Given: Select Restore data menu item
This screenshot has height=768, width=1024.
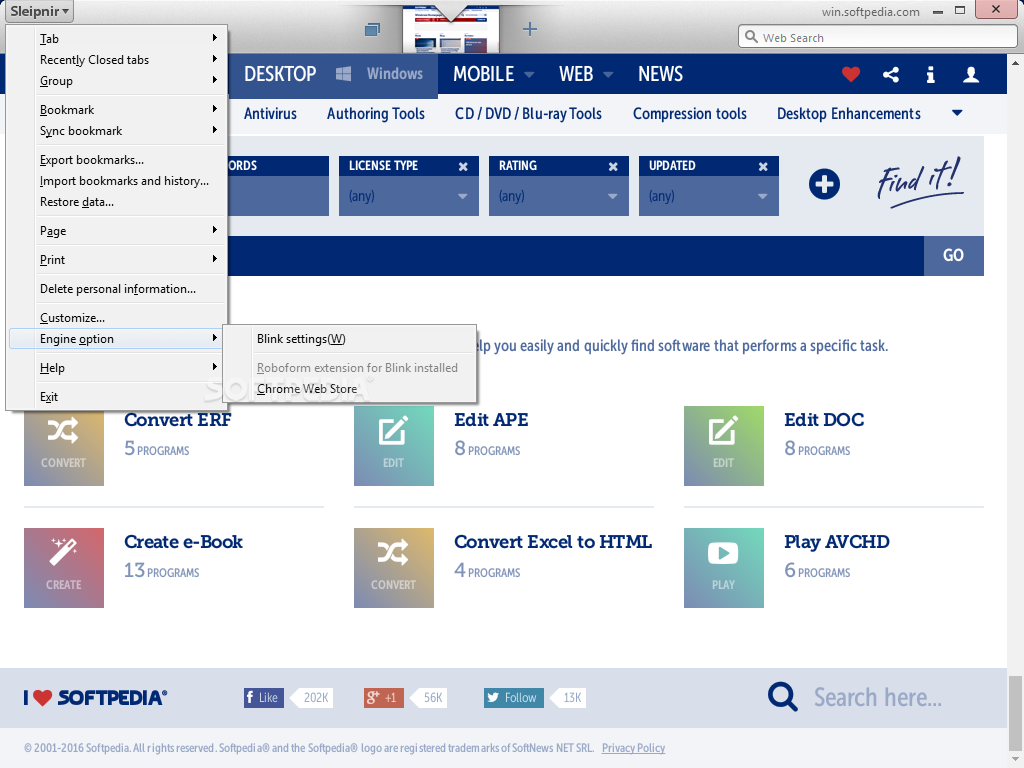Looking at the screenshot, I should point(116,202).
